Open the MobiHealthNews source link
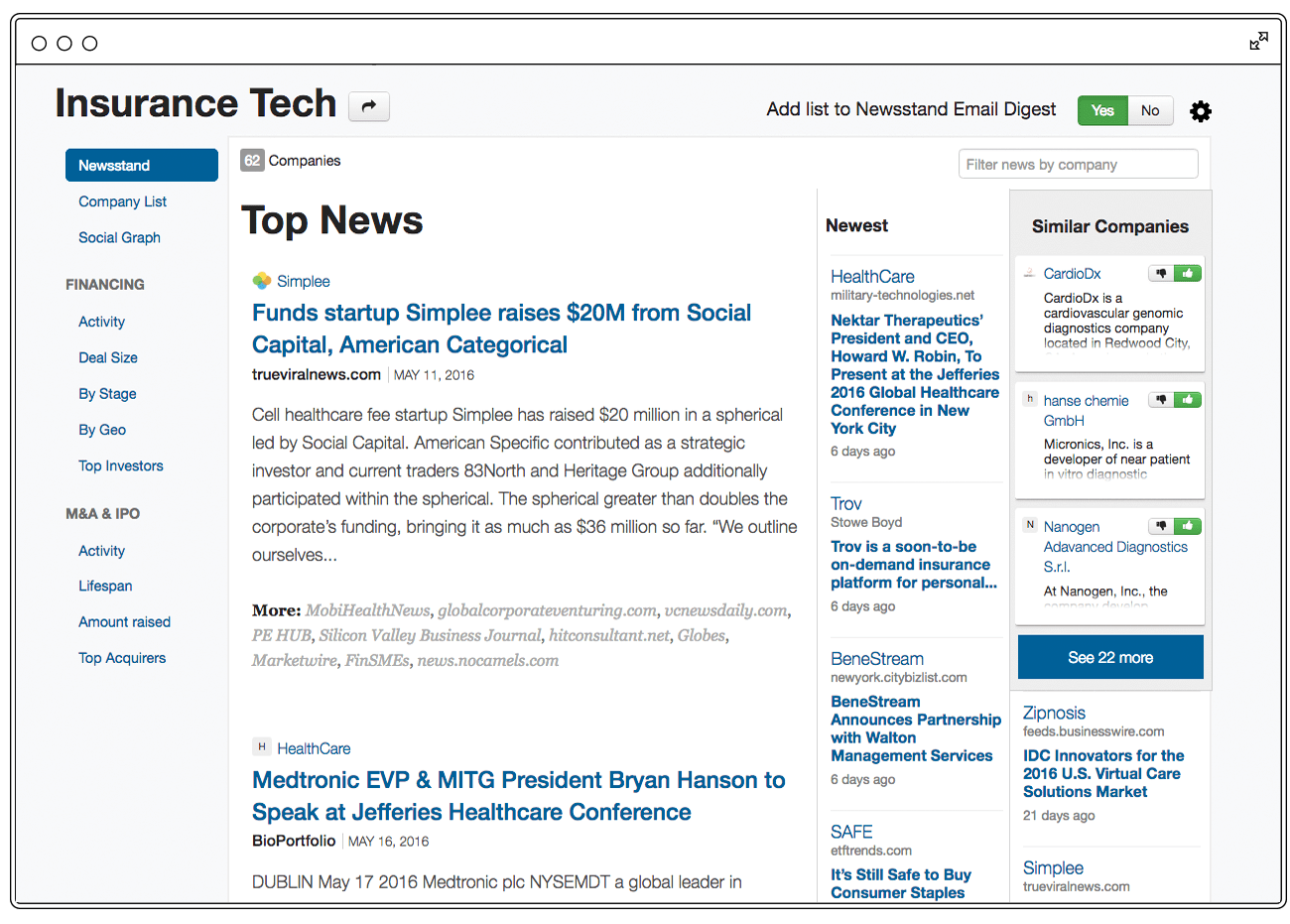 [367, 610]
